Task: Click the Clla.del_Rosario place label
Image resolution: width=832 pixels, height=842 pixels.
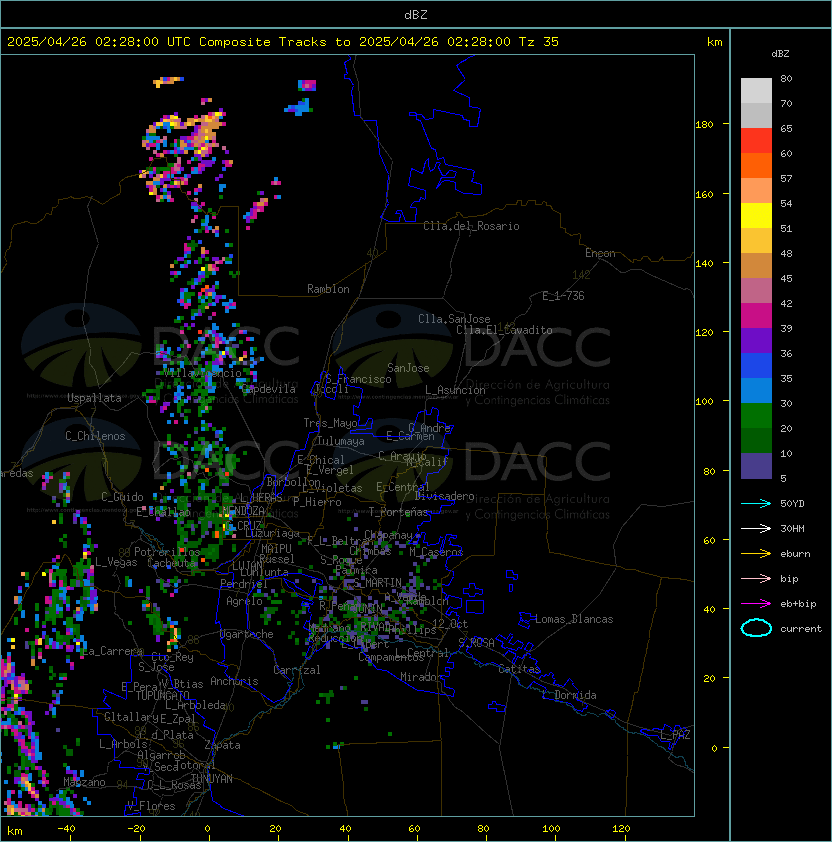Action: coord(471,226)
